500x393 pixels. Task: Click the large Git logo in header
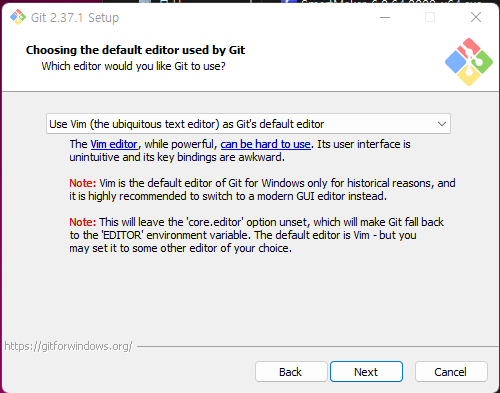click(469, 62)
